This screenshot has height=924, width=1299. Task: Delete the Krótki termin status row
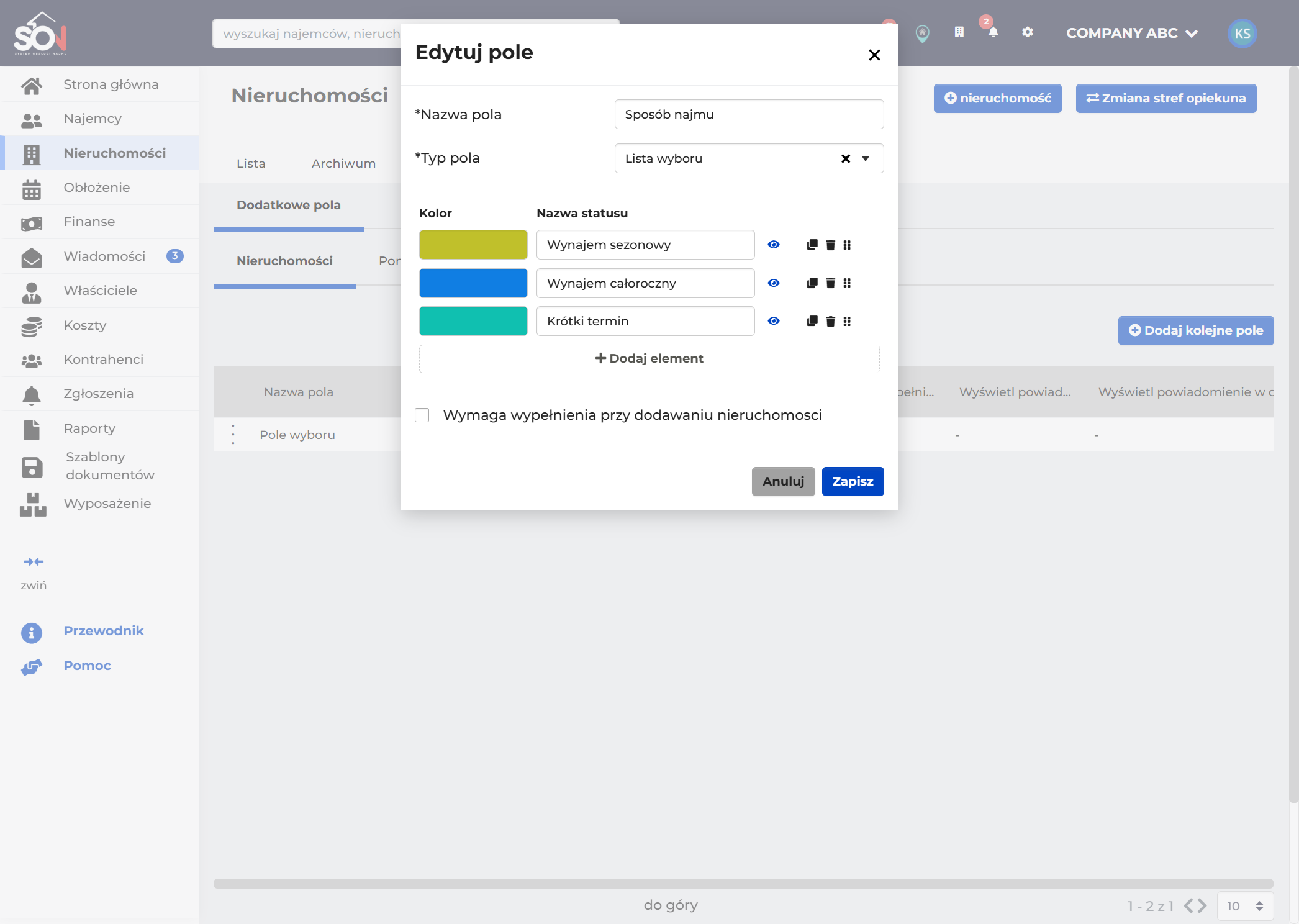click(830, 321)
